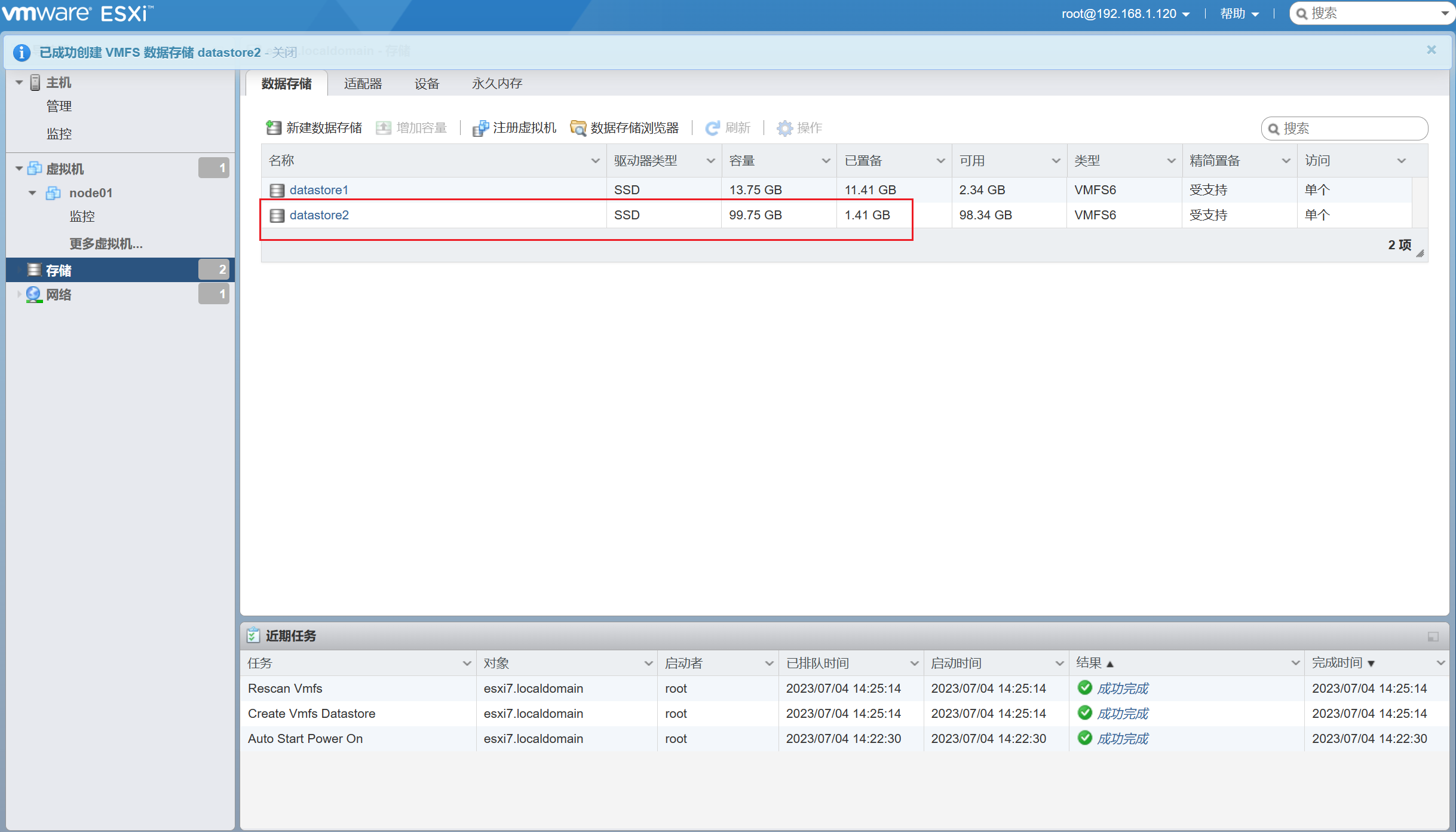Click the Actions (操作) gear icon
The width and height of the screenshot is (1456, 832).
[x=784, y=128]
